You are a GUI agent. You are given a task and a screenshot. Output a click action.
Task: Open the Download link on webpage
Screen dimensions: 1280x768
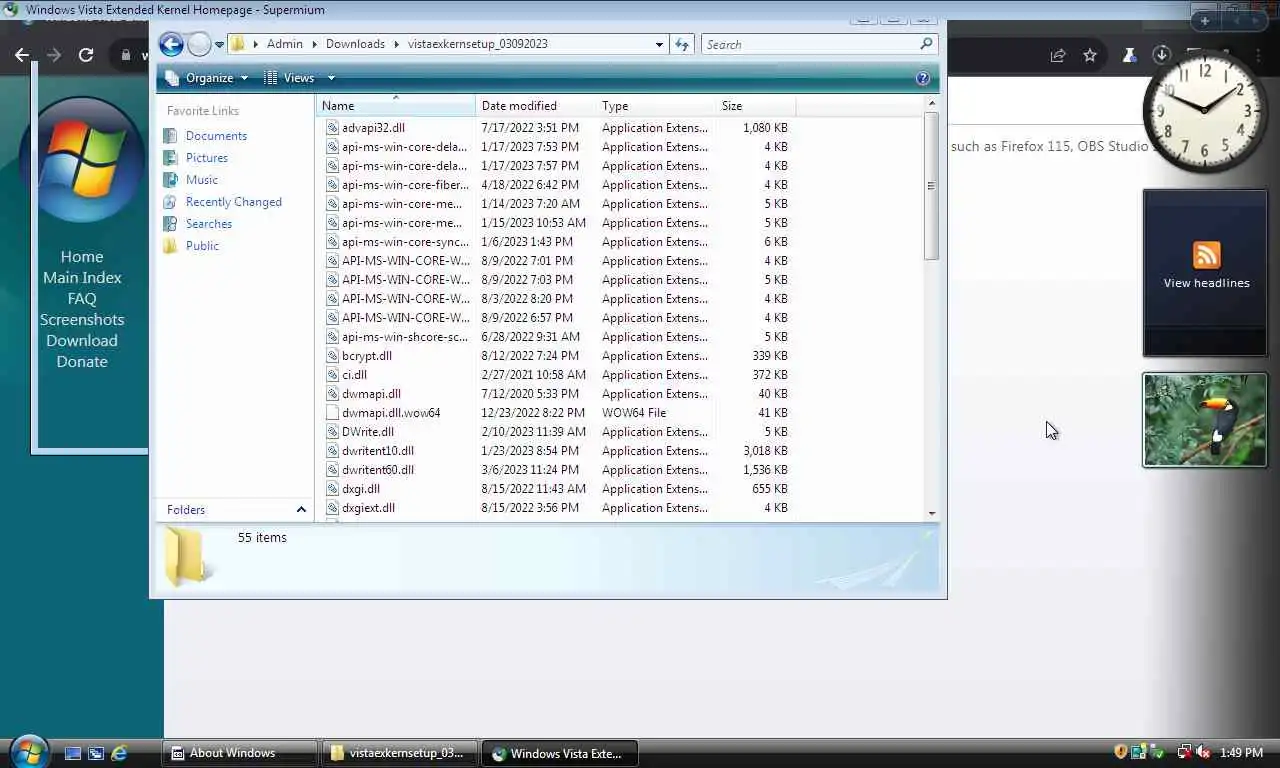point(82,341)
